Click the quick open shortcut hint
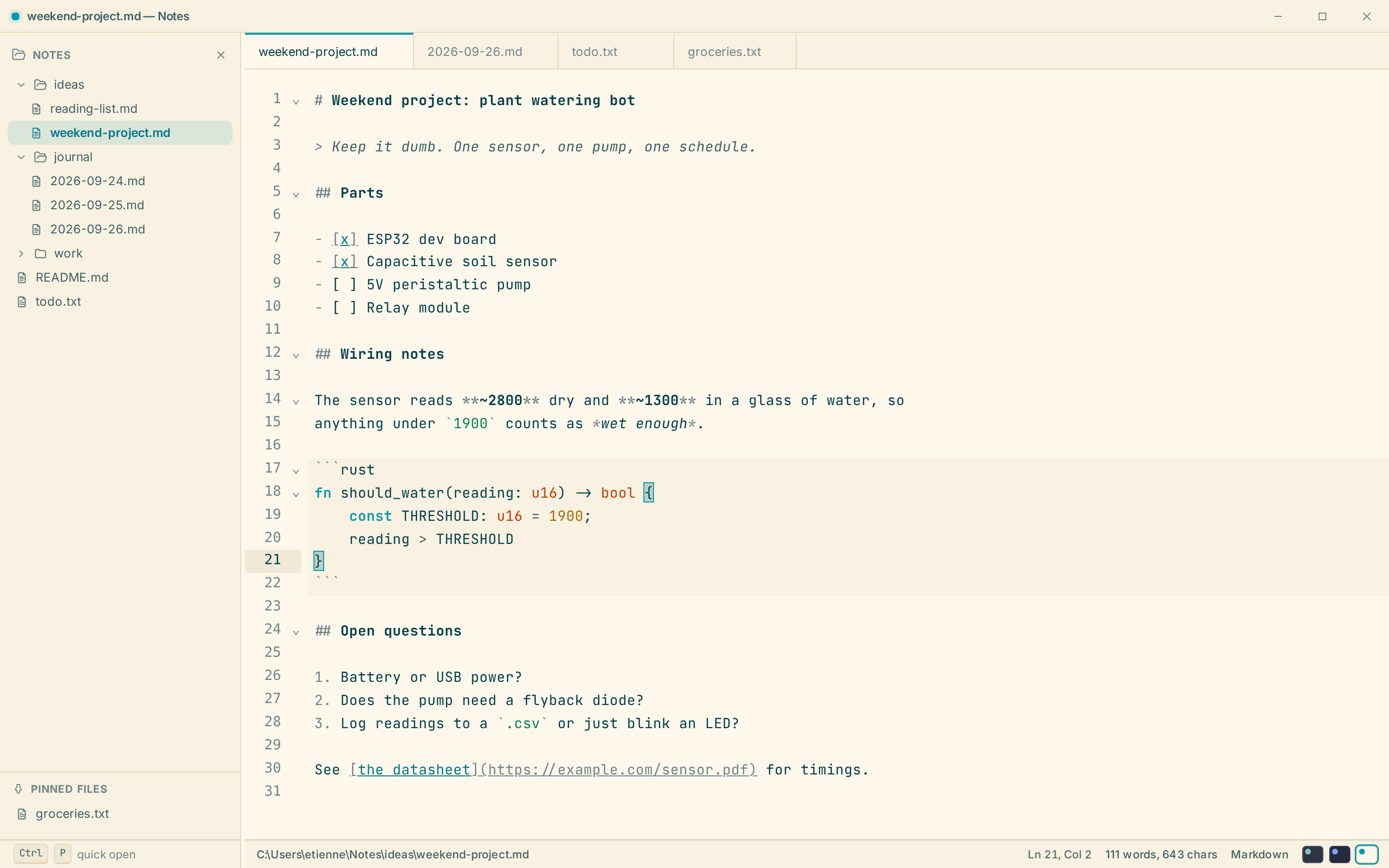This screenshot has height=868, width=1389. click(75, 854)
